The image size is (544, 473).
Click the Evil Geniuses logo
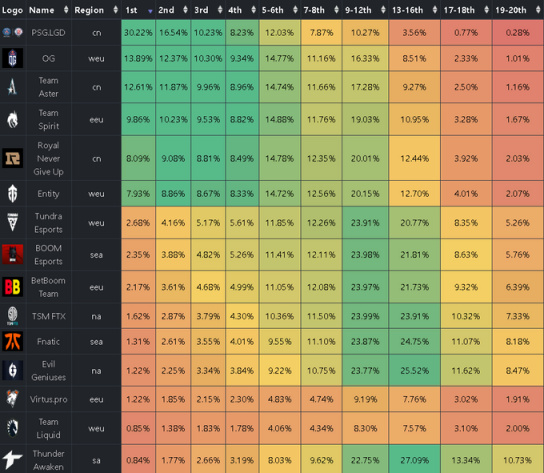coord(12,370)
